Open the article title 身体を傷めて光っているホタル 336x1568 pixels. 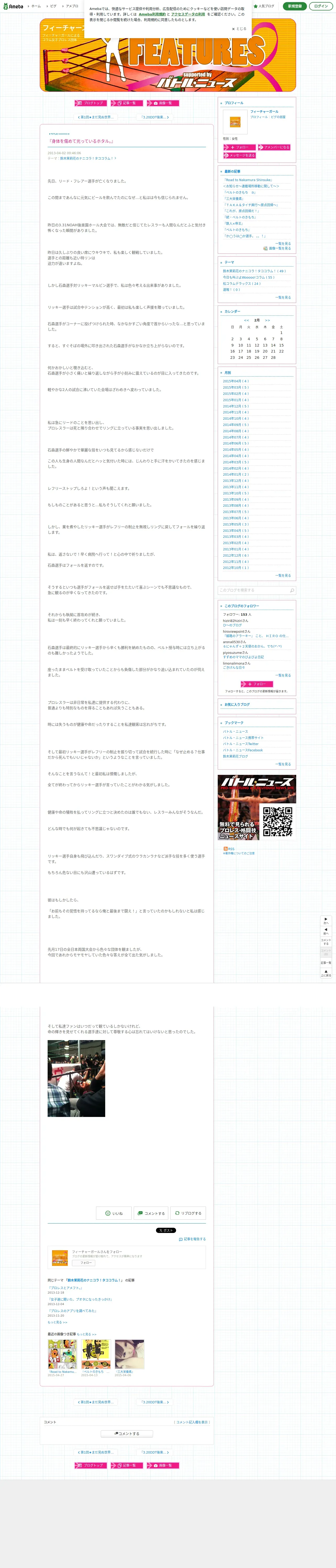(x=81, y=141)
